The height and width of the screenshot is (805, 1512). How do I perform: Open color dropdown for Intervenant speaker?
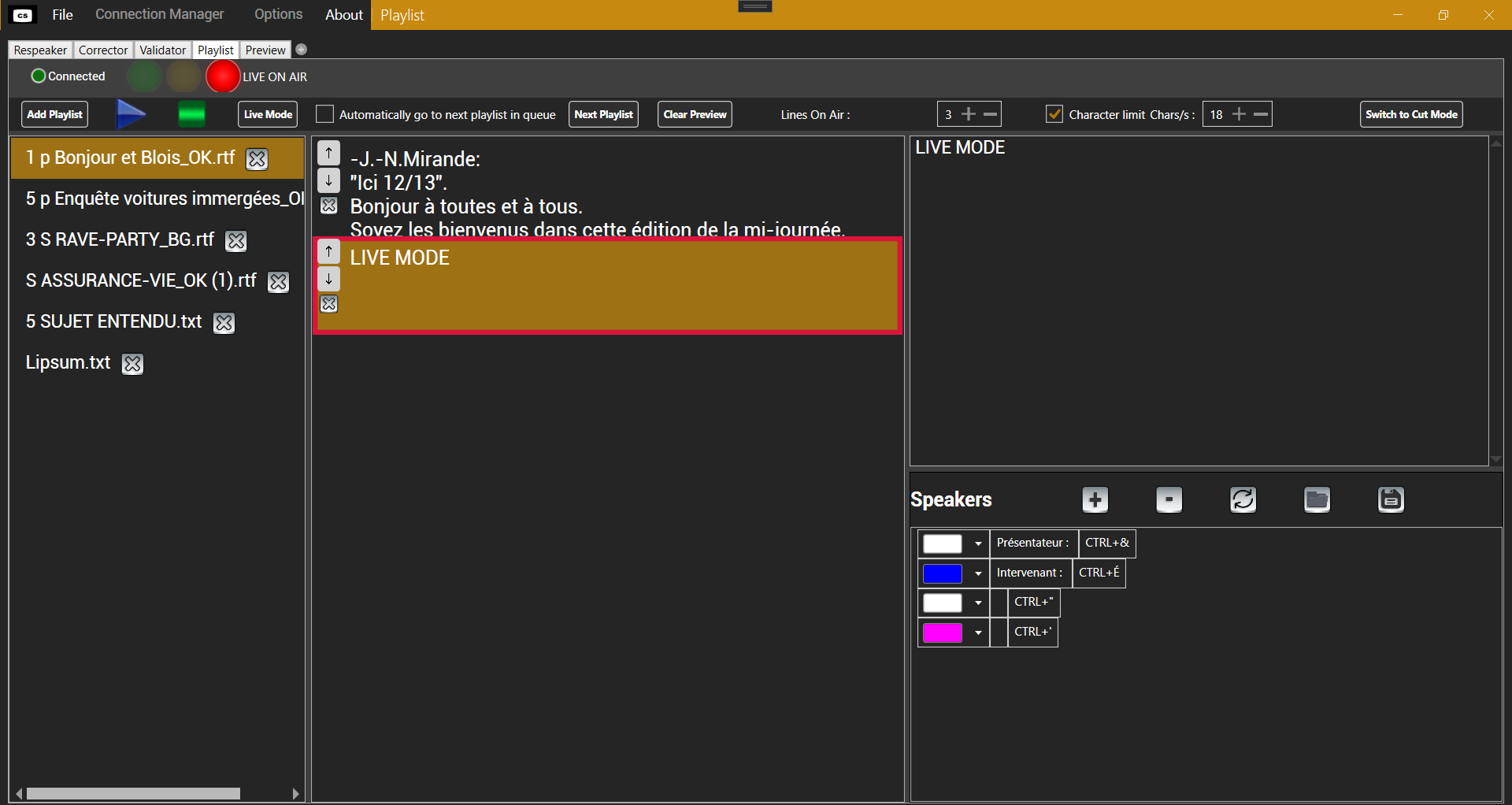(977, 573)
